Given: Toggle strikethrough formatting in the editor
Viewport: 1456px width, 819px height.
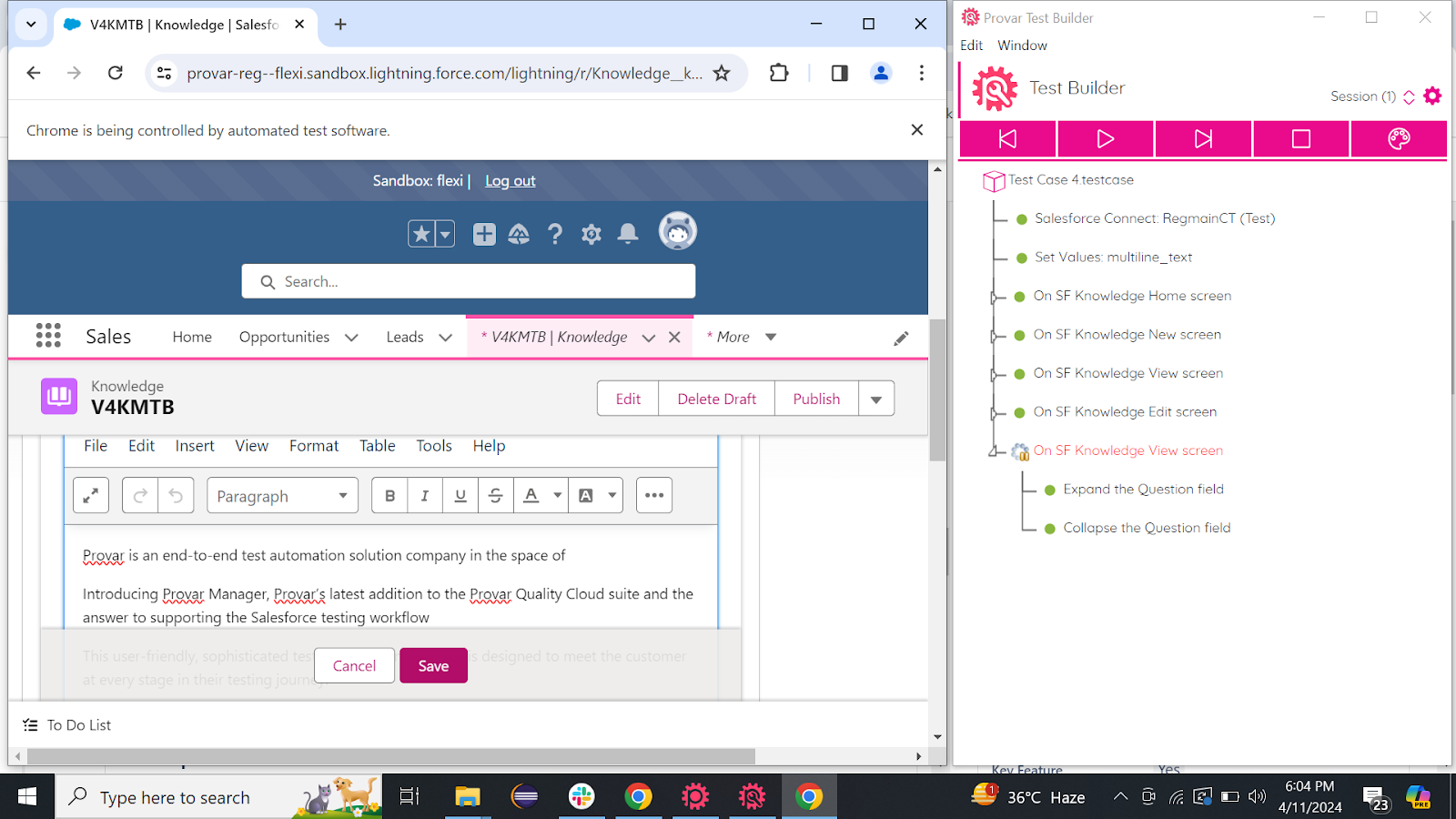Looking at the screenshot, I should (x=496, y=495).
